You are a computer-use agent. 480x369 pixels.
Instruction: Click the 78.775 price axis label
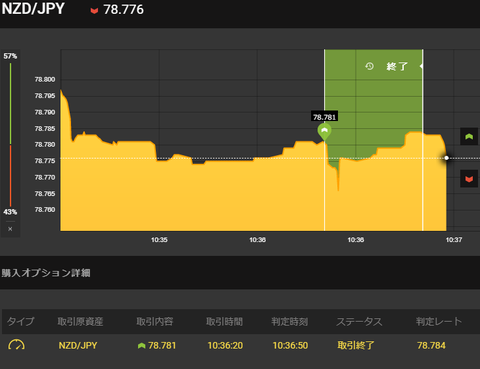[45, 161]
